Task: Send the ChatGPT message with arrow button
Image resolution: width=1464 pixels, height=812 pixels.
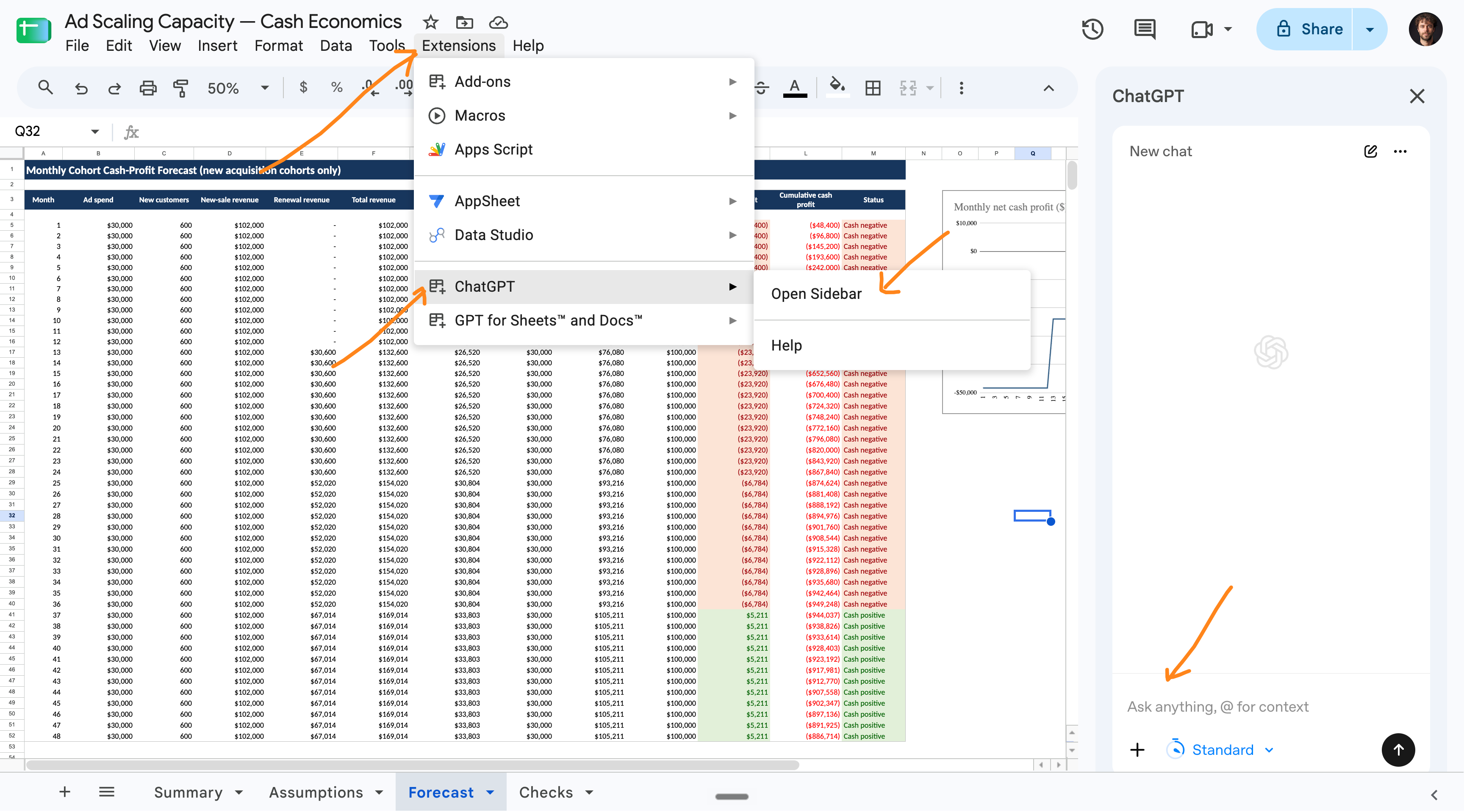Action: (1398, 749)
